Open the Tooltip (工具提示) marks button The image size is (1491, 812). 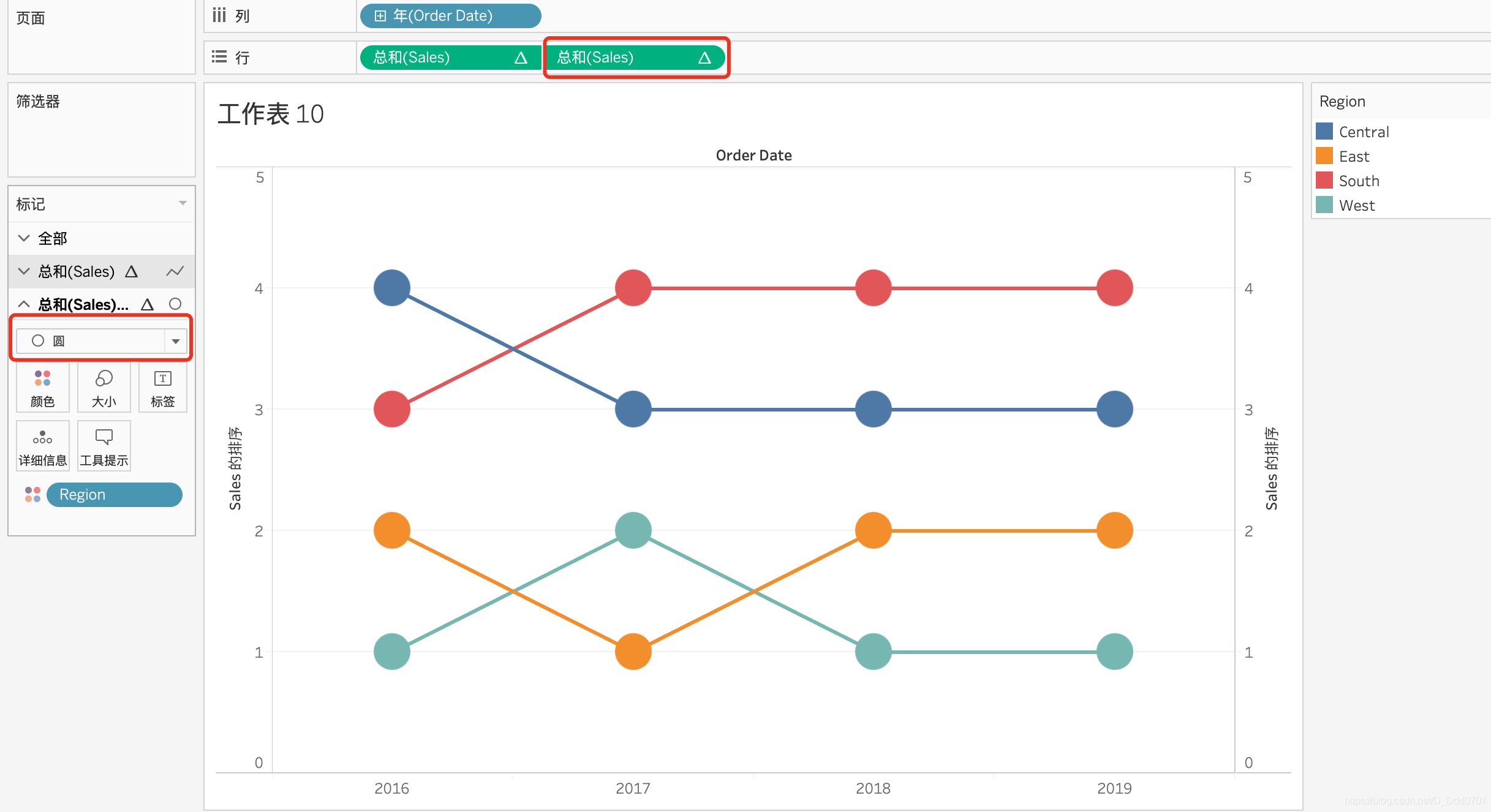104,446
